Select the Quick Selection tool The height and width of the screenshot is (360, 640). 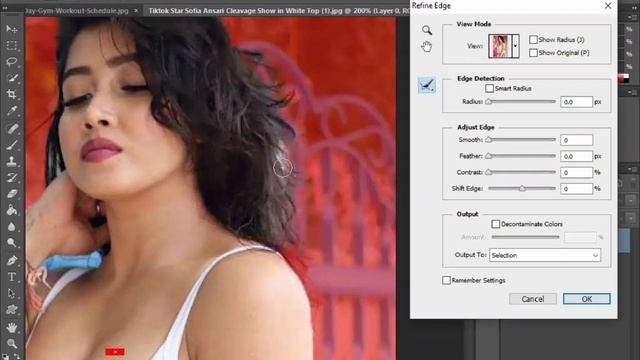(x=11, y=78)
